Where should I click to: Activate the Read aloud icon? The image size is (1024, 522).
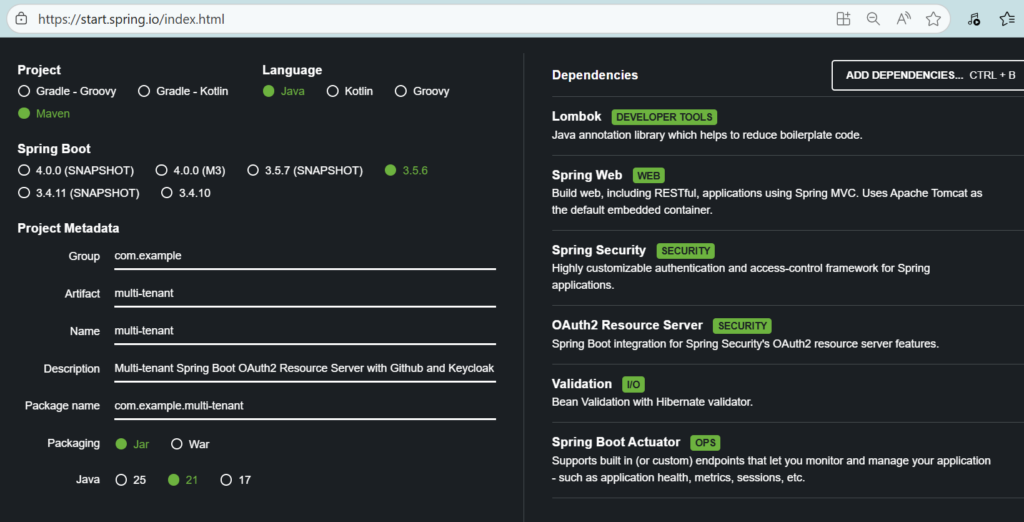(903, 19)
